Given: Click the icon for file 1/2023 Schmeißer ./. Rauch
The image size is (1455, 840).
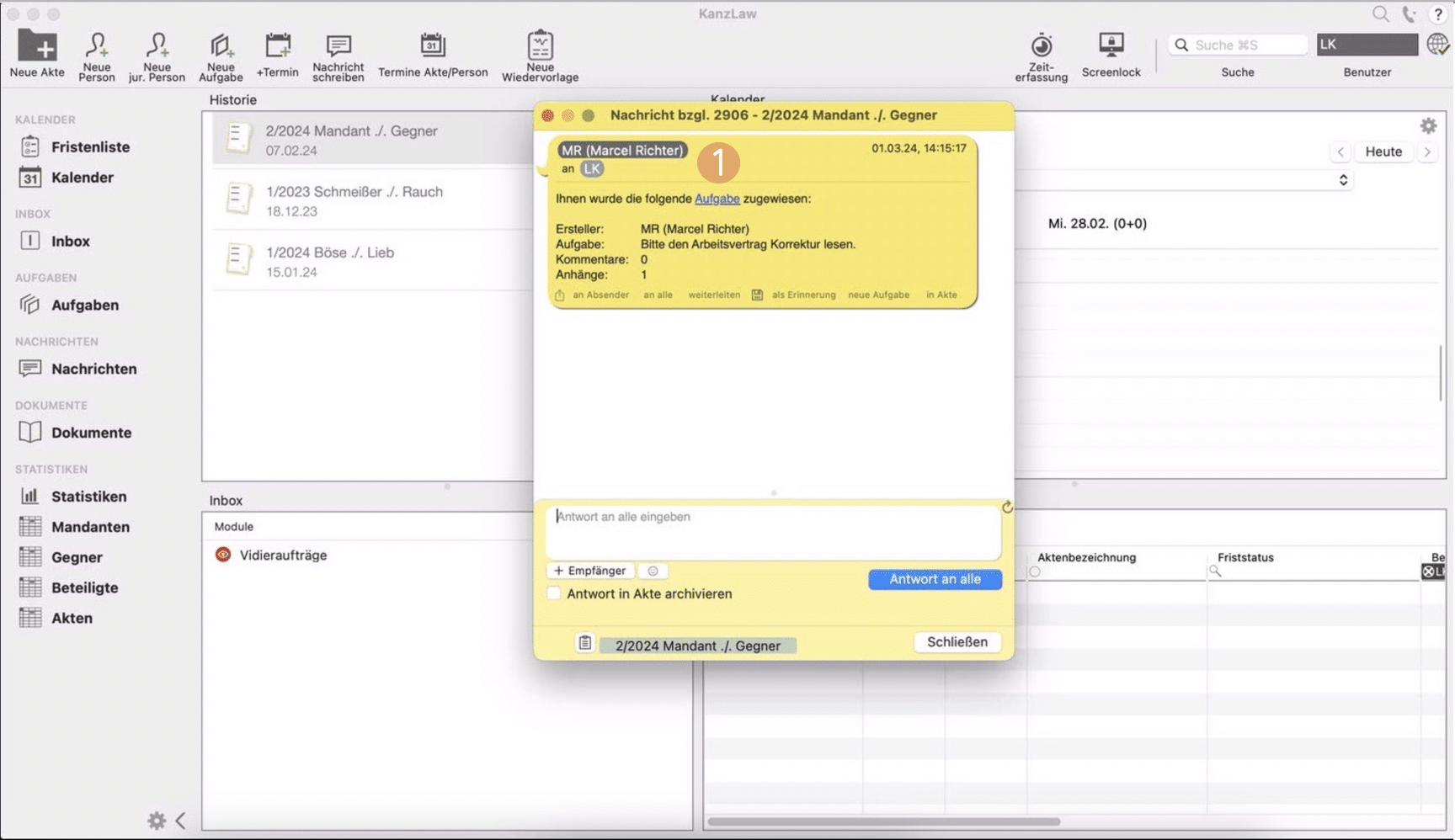Looking at the screenshot, I should pos(239,199).
